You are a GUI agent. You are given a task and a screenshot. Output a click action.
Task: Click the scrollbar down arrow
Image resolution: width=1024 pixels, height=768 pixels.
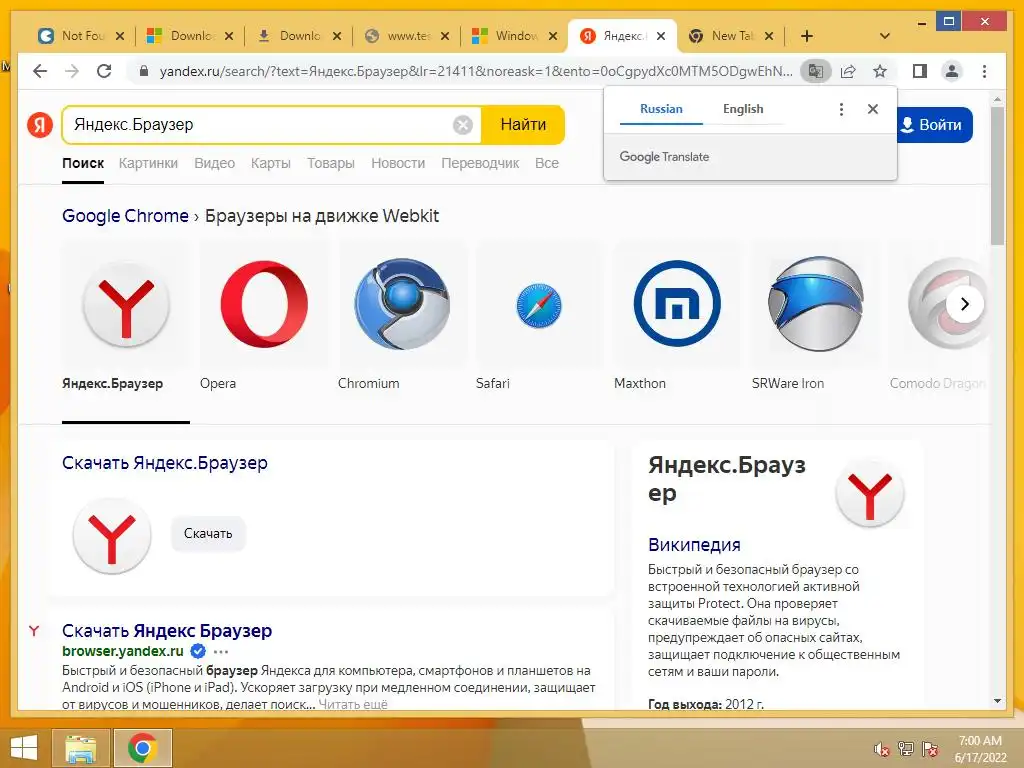(x=997, y=701)
